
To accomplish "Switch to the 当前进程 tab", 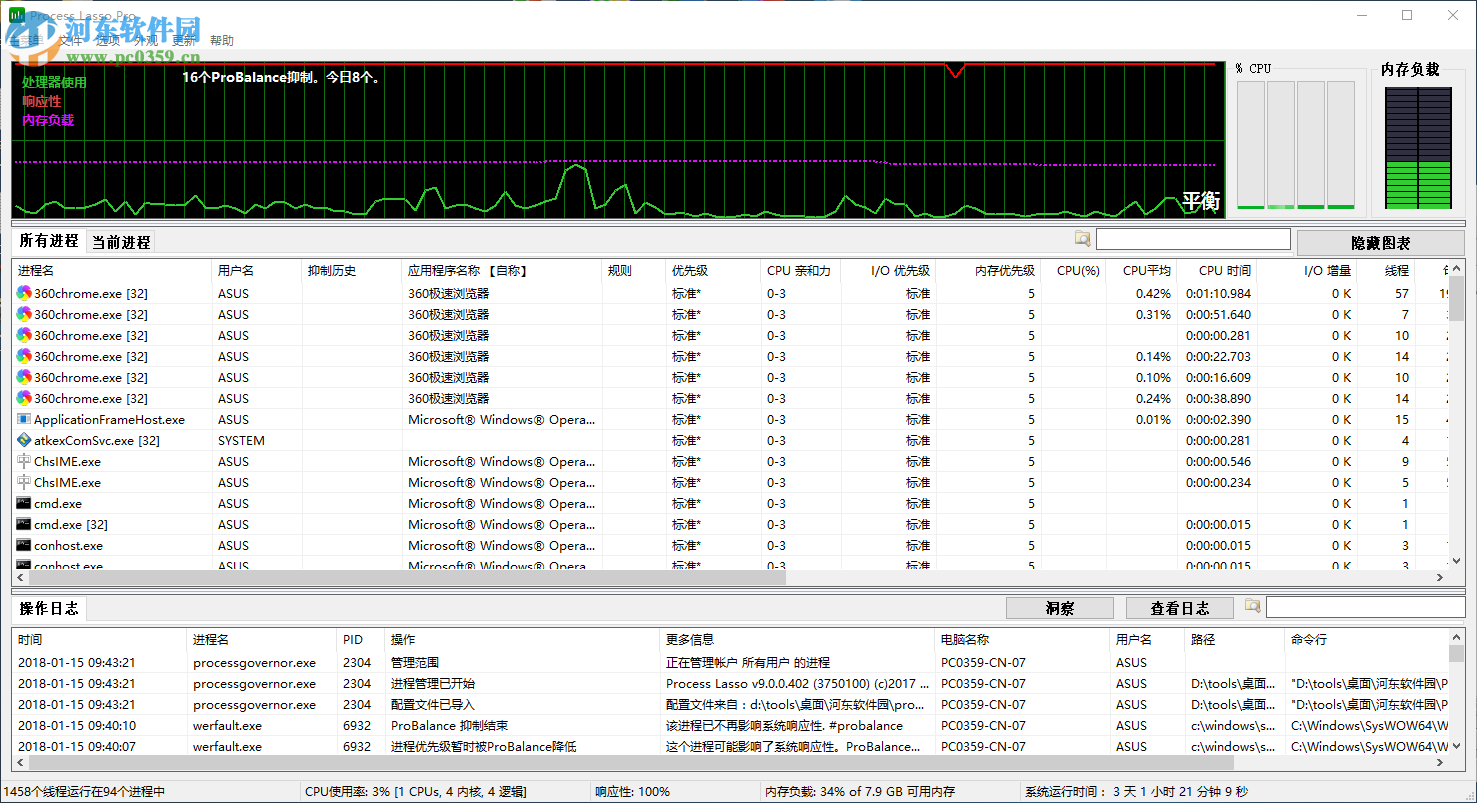I will coord(121,242).
